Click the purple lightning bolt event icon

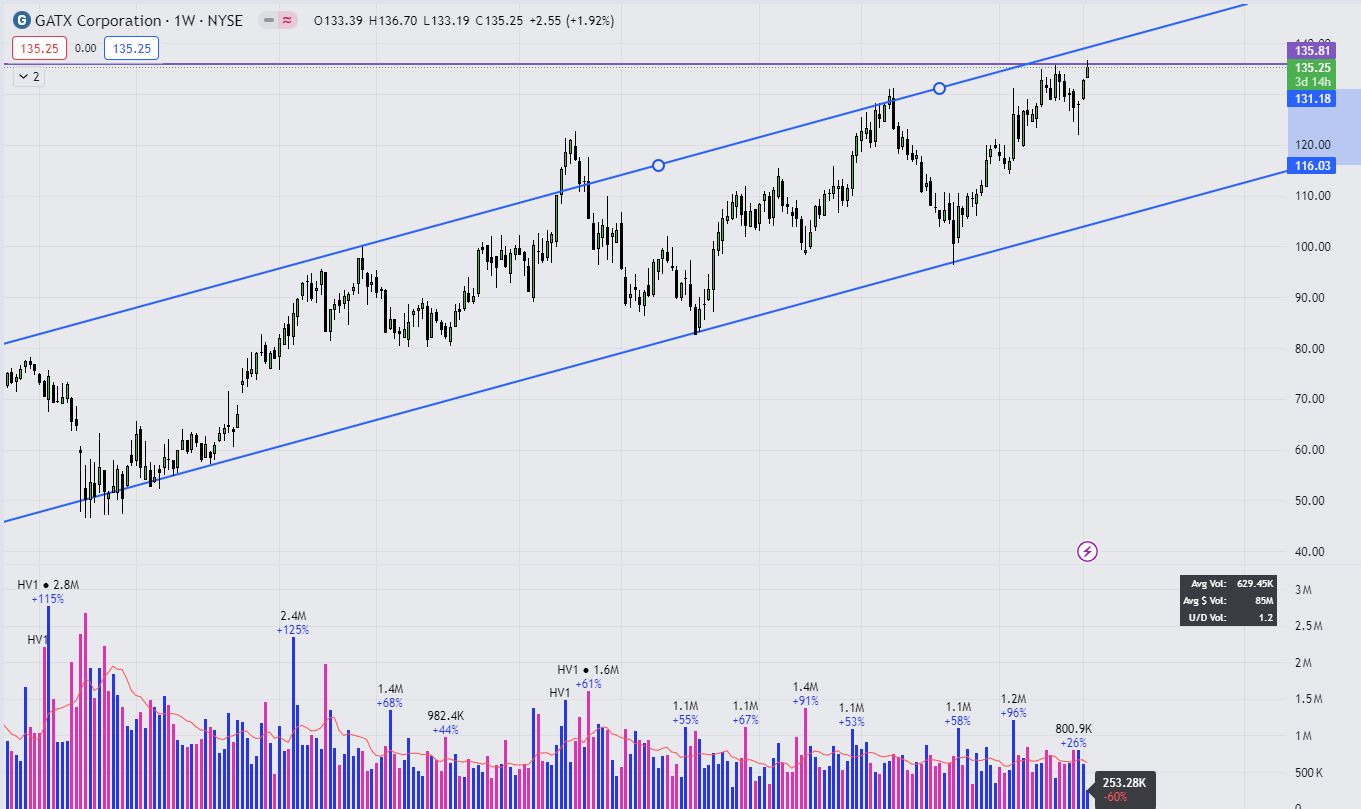click(1087, 551)
